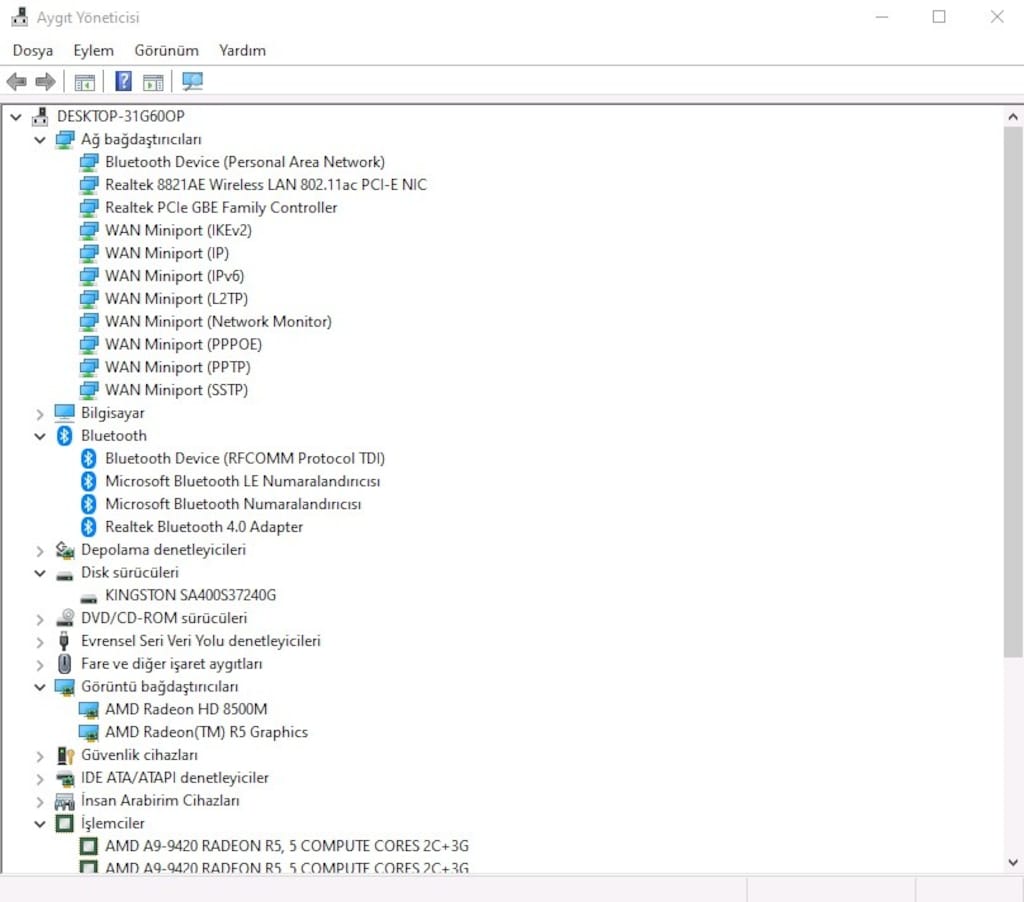The image size is (1024, 902).
Task: Expand DVD/CD-ROM sürücüleri category
Action: (40, 619)
